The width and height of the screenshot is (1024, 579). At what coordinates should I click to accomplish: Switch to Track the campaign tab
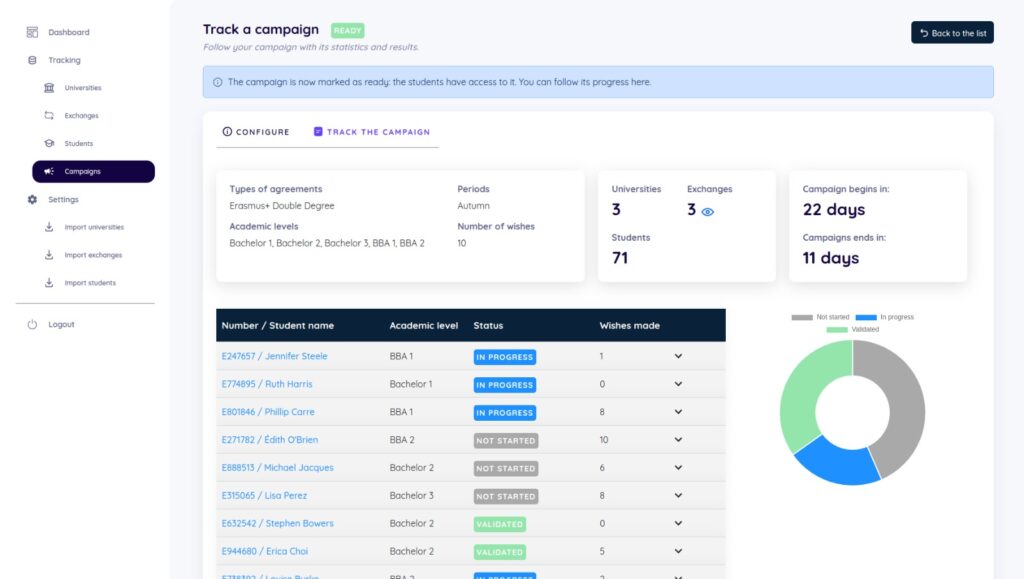pos(372,132)
